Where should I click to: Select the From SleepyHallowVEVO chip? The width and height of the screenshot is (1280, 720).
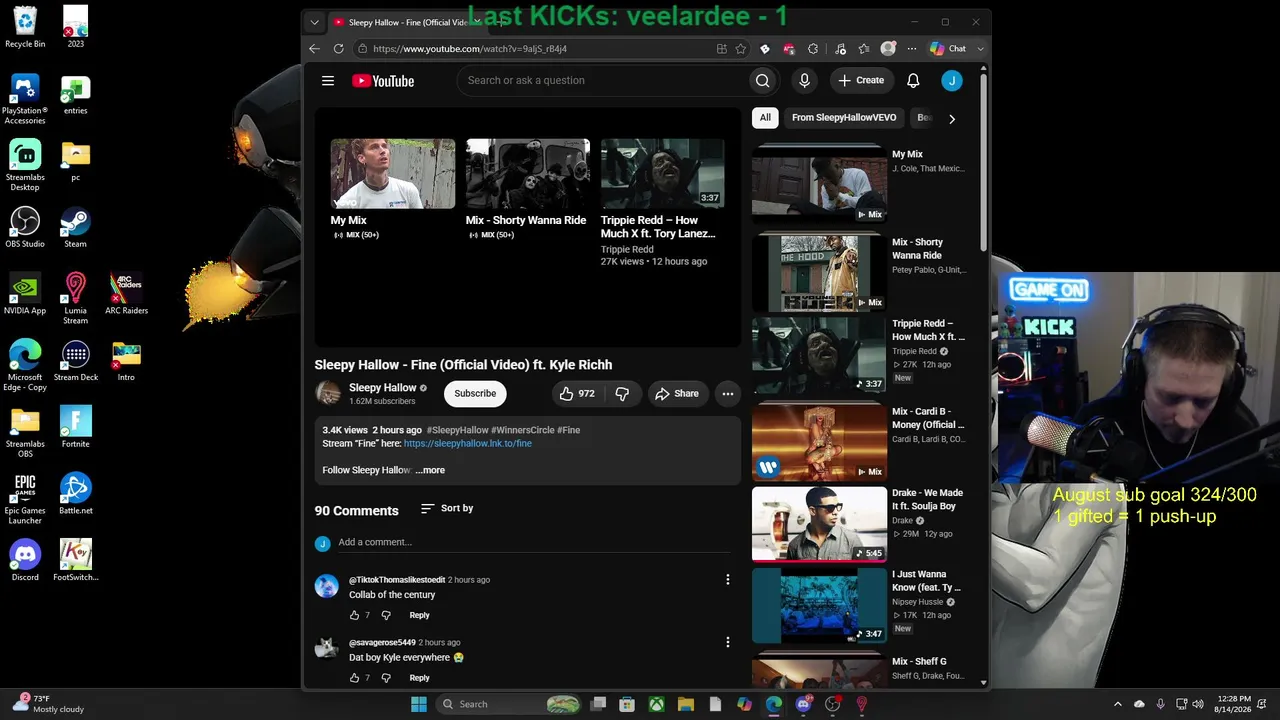tap(844, 118)
